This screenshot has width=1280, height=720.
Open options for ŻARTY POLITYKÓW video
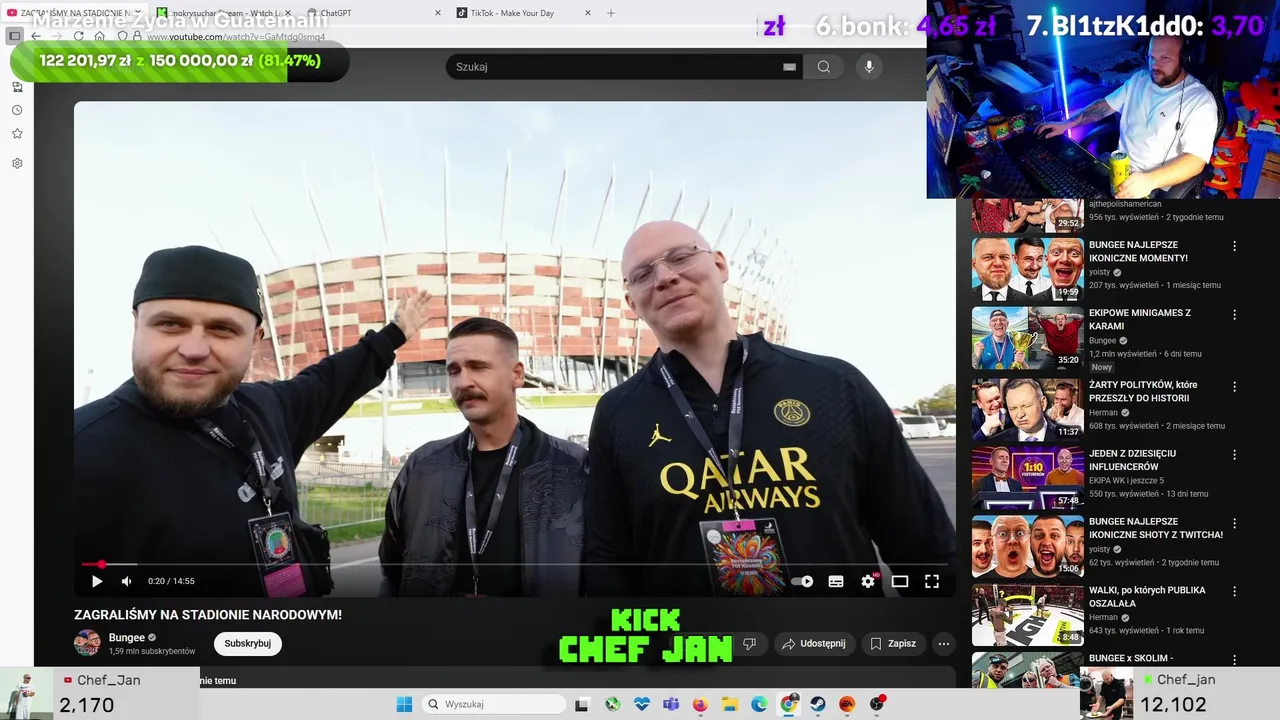[1234, 386]
